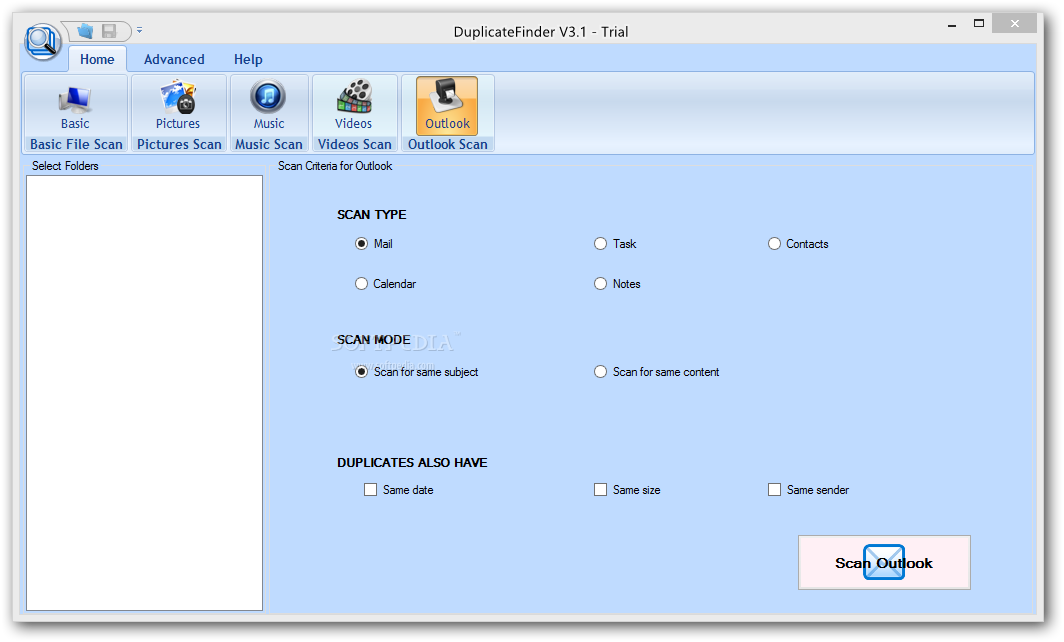Open the Help ribbon tab
The image size is (1064, 642).
(248, 59)
